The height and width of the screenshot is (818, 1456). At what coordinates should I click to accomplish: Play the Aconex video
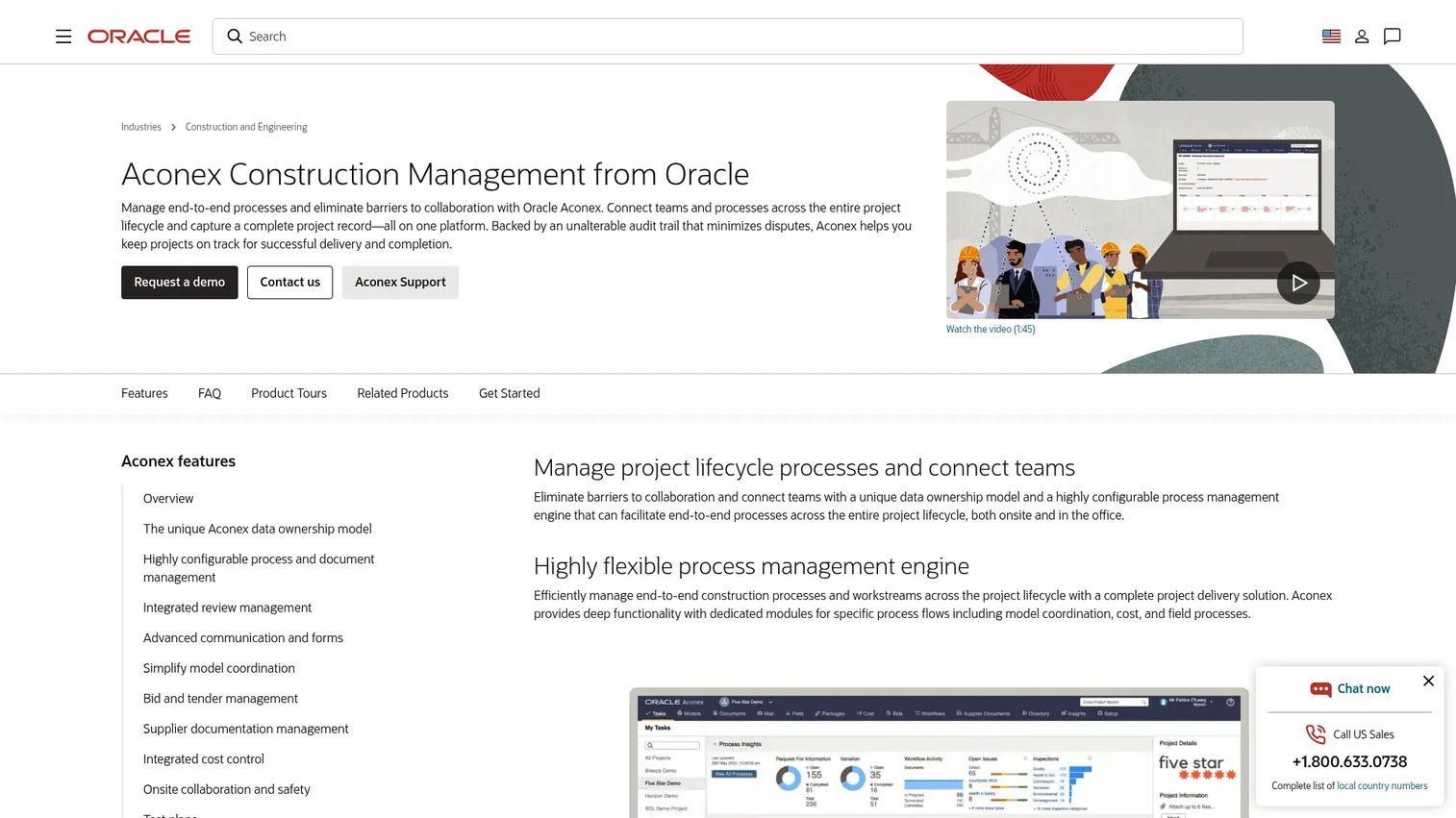(1298, 283)
